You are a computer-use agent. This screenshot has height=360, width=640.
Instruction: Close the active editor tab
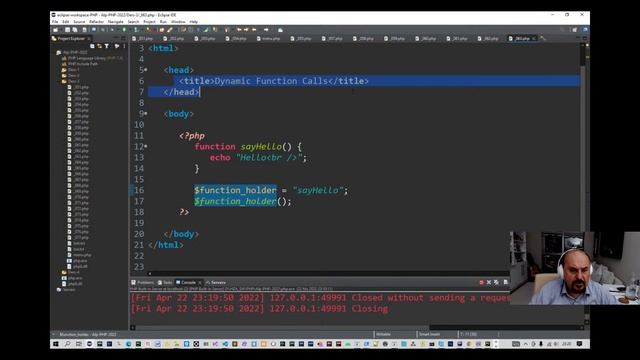coord(533,38)
